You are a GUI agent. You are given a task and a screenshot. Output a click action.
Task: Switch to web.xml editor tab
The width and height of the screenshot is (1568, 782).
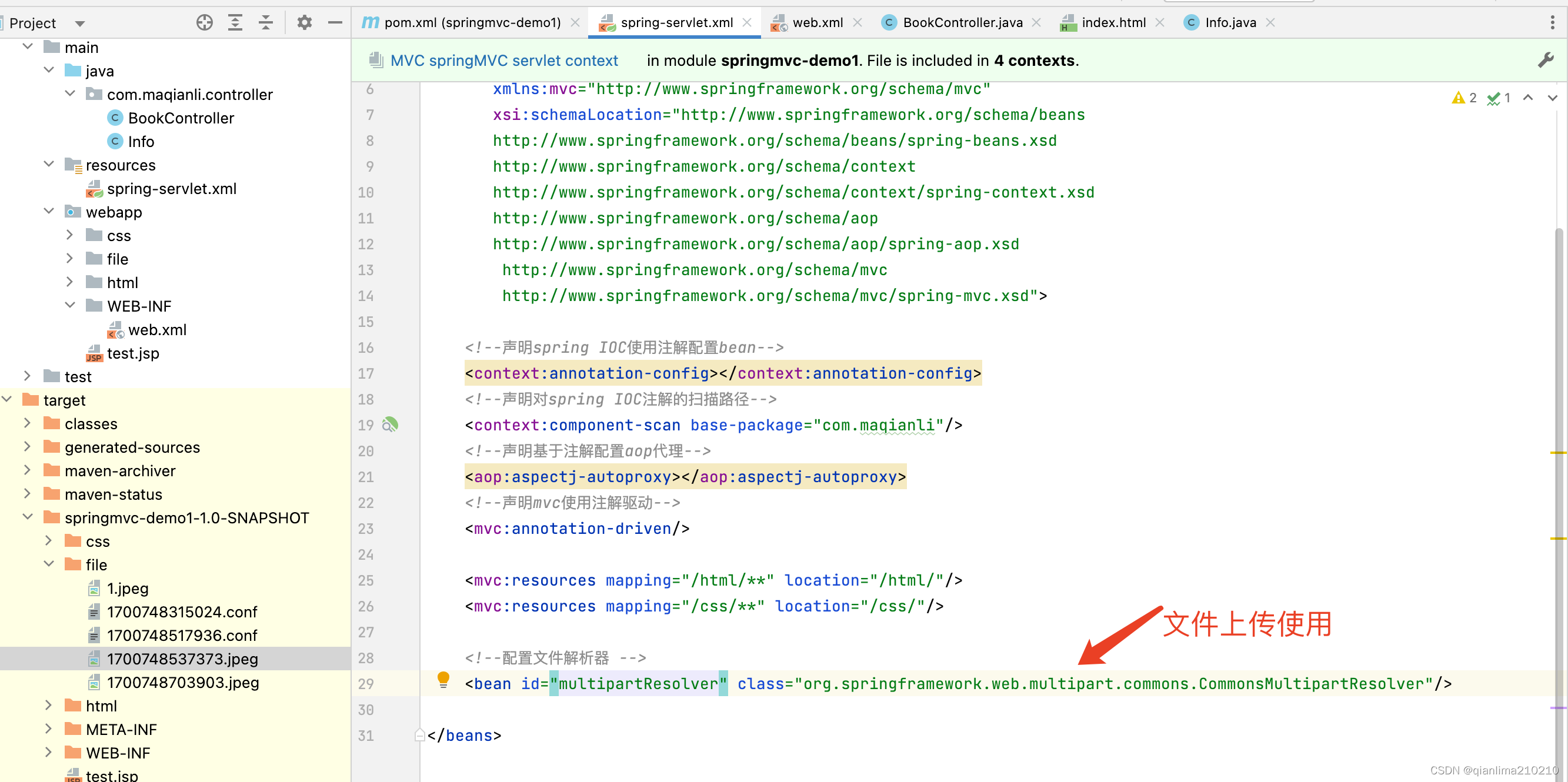pyautogui.click(x=817, y=22)
